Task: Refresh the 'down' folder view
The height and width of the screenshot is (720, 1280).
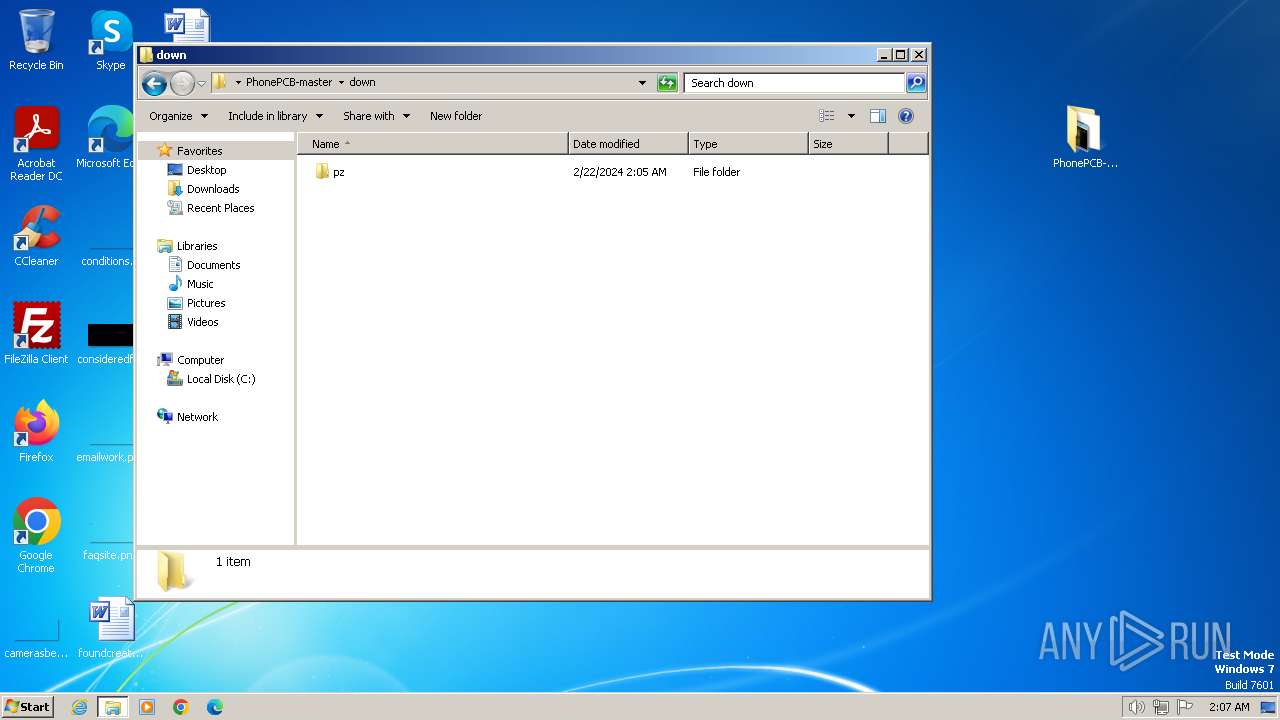Action: pos(667,83)
